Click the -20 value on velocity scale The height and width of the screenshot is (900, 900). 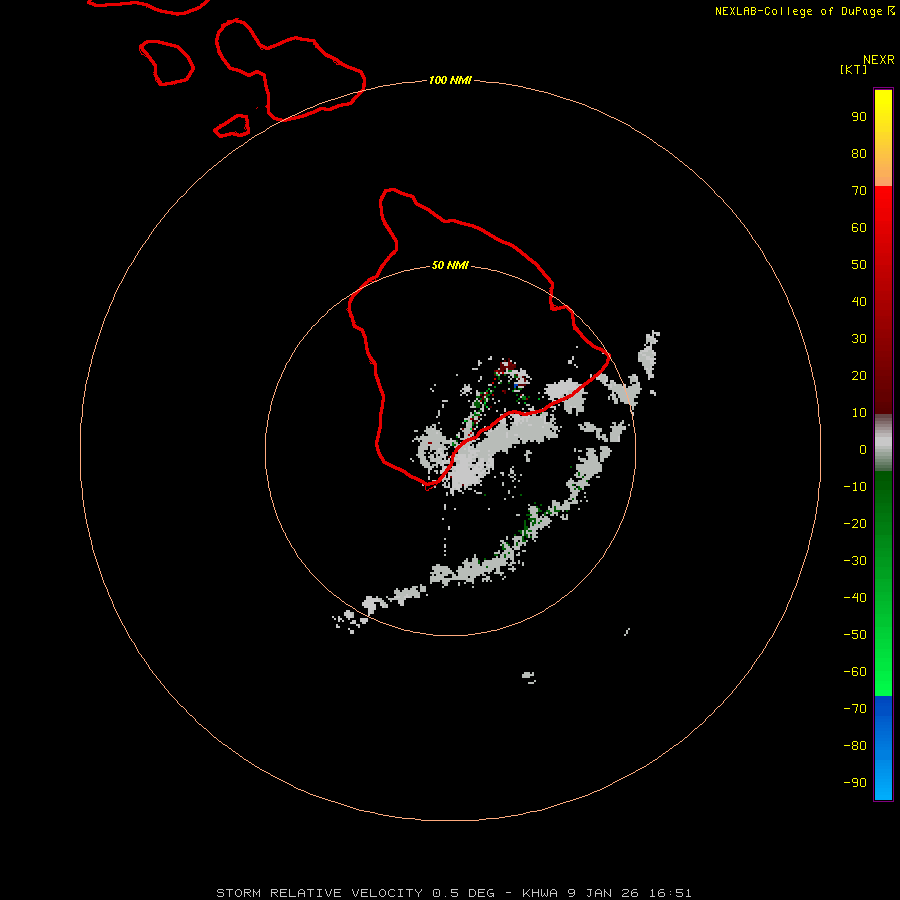pos(855,523)
